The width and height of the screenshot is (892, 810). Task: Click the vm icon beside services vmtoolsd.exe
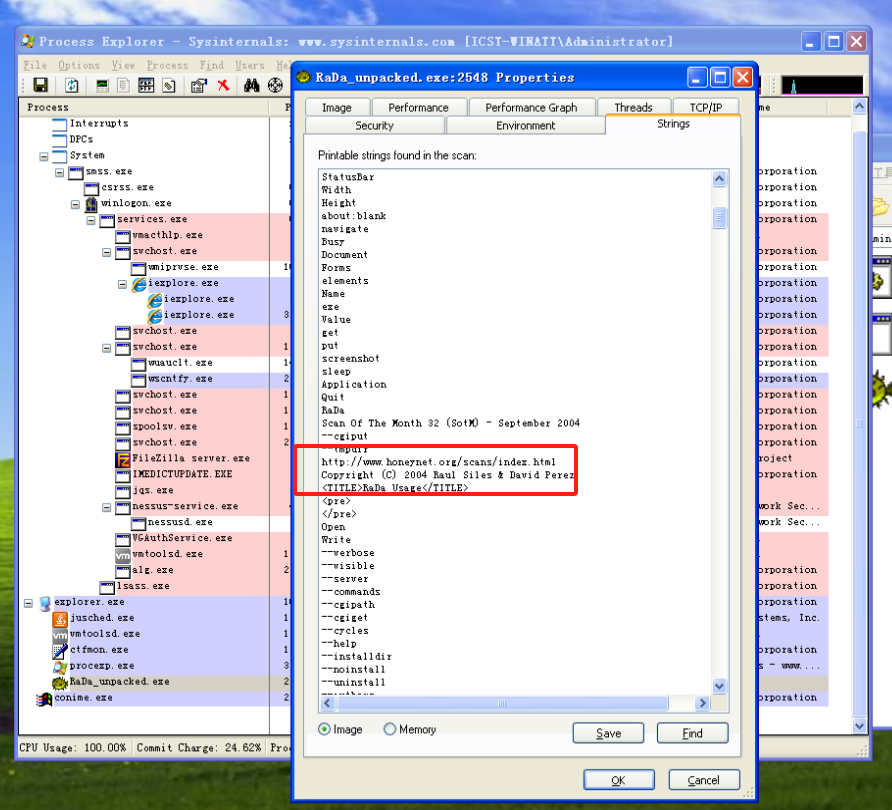pos(123,555)
